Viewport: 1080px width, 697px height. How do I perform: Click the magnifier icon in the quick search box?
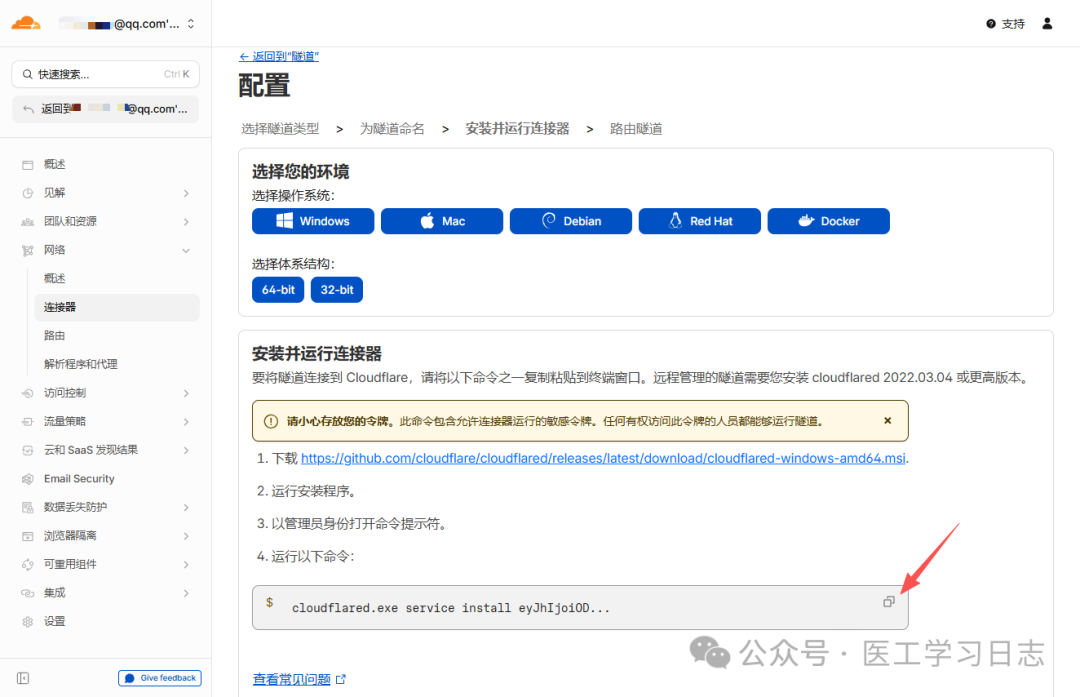27,73
